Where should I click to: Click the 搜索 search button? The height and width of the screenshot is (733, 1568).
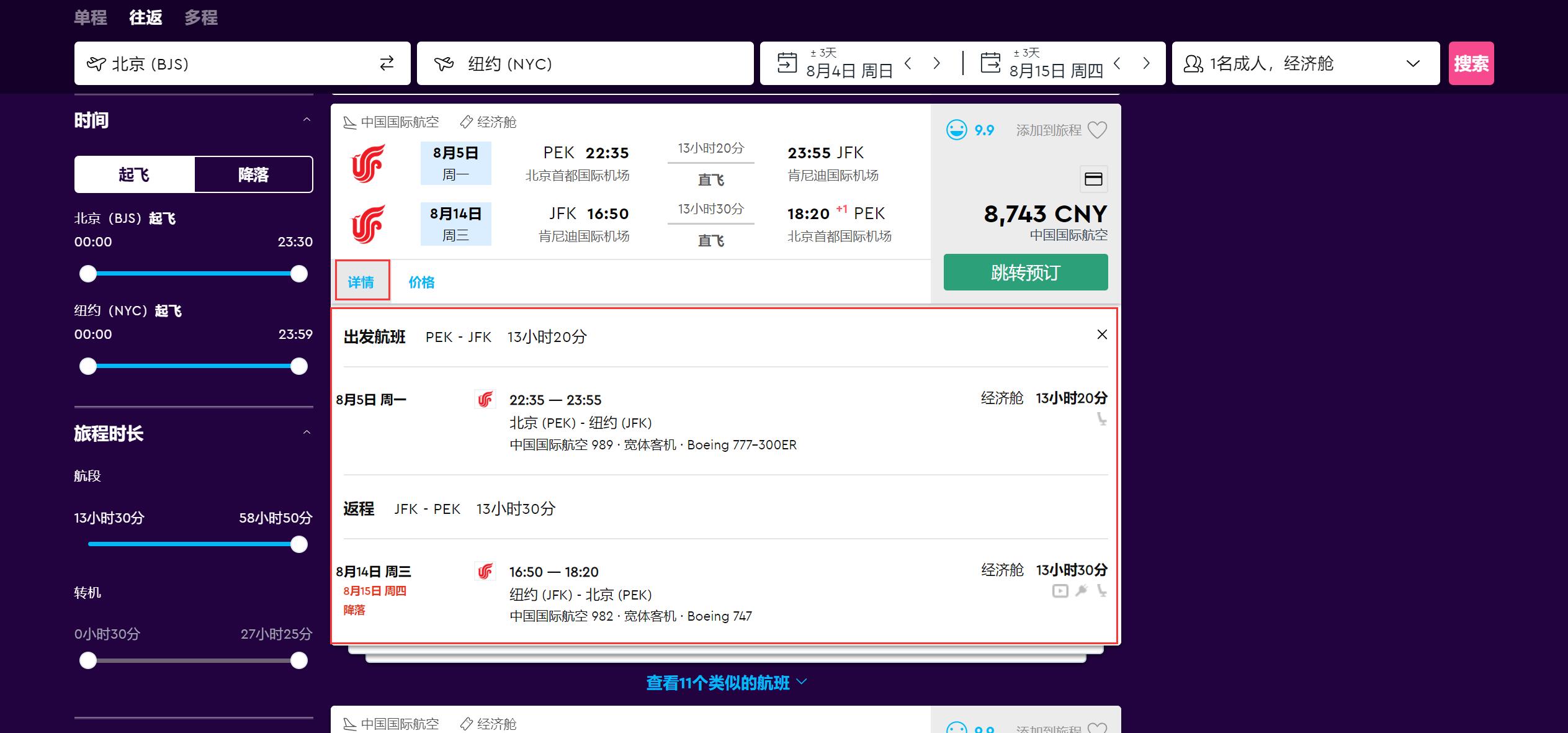(x=1471, y=63)
